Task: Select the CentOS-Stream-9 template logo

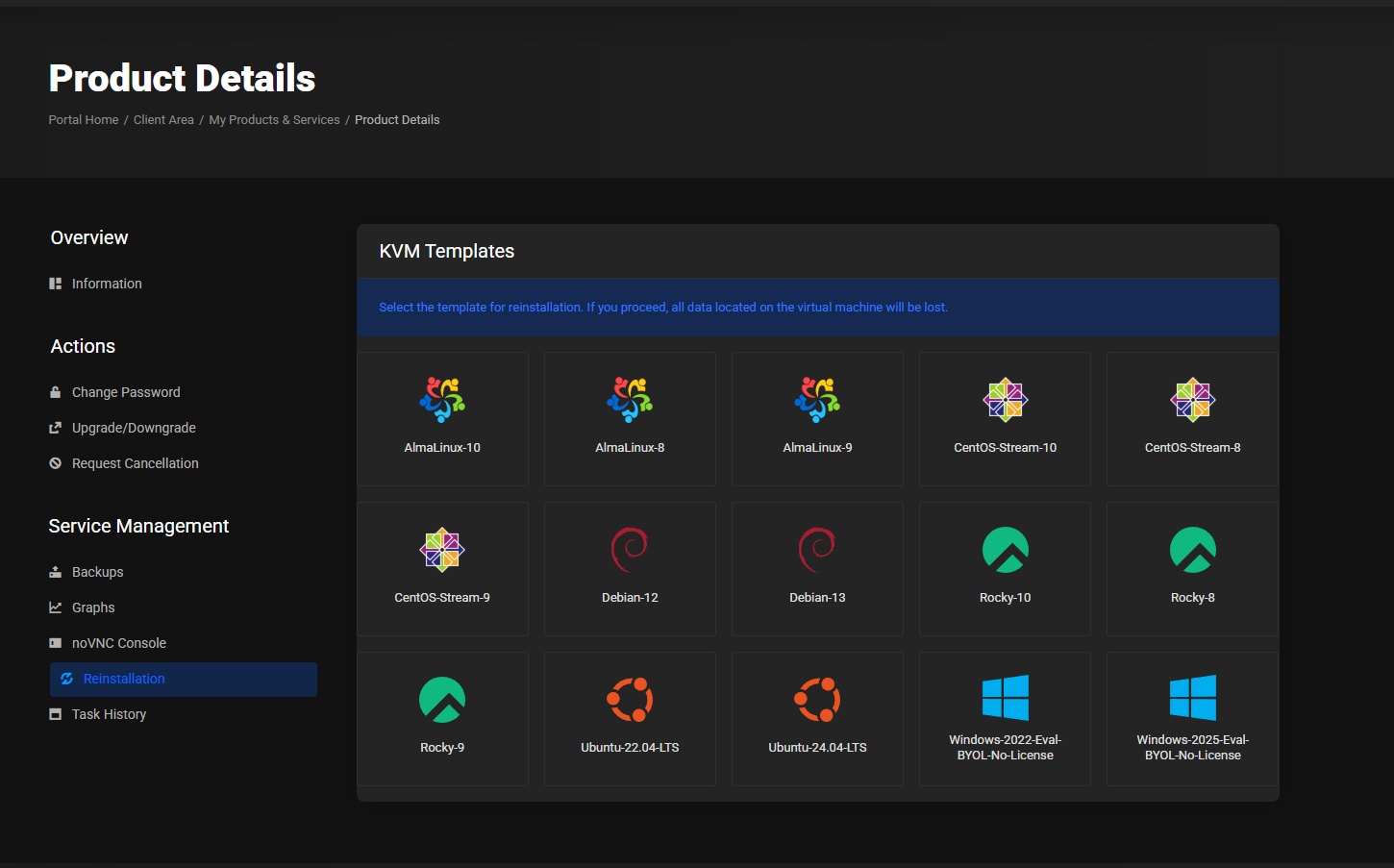Action: click(x=442, y=549)
